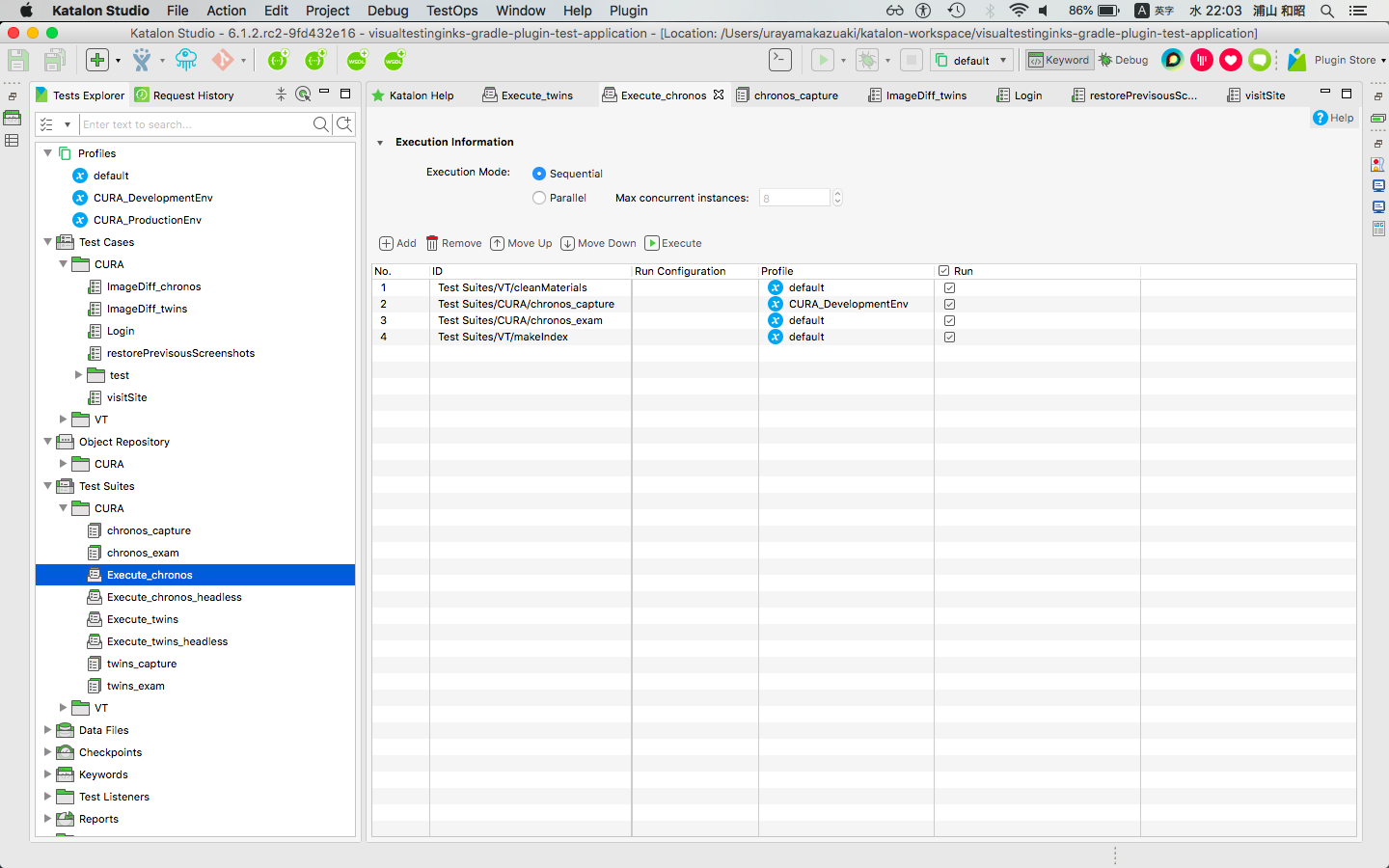Viewport: 1389px width, 868px height.
Task: Click the magnifier search icon in Tests Explorer
Action: coord(321,124)
